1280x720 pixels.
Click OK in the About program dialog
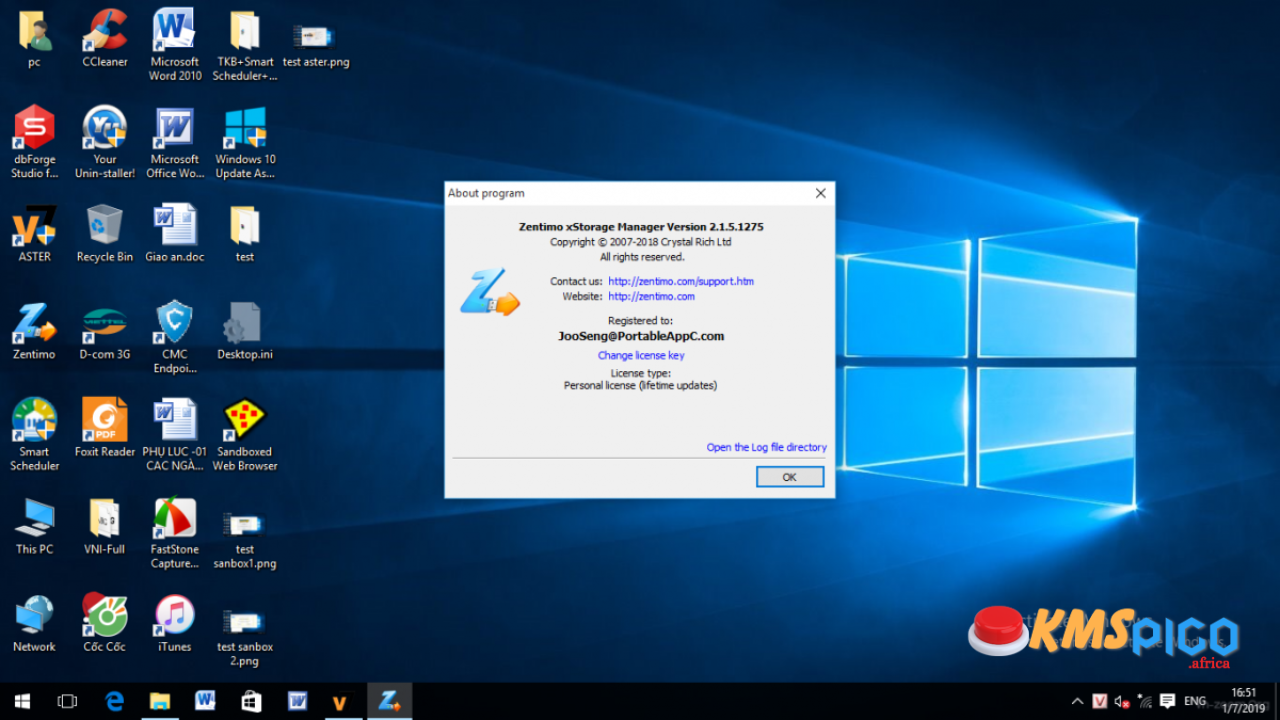(x=789, y=477)
